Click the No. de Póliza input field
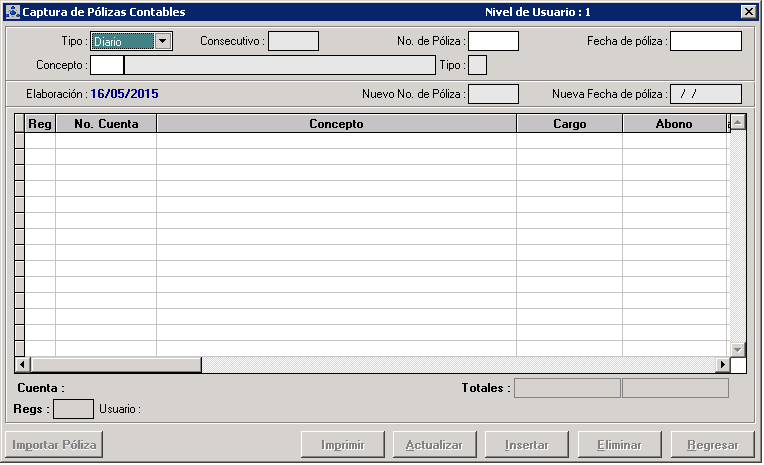 coord(493,41)
